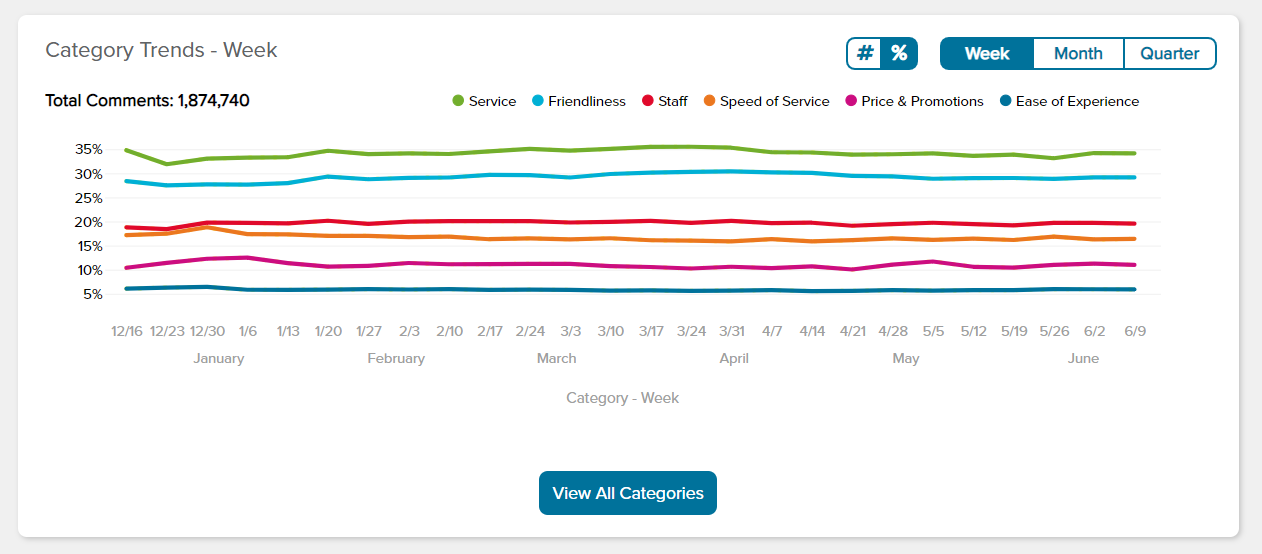The width and height of the screenshot is (1262, 554).
Task: Toggle the dark blue Ease of Experience legend dot
Action: 1006,101
